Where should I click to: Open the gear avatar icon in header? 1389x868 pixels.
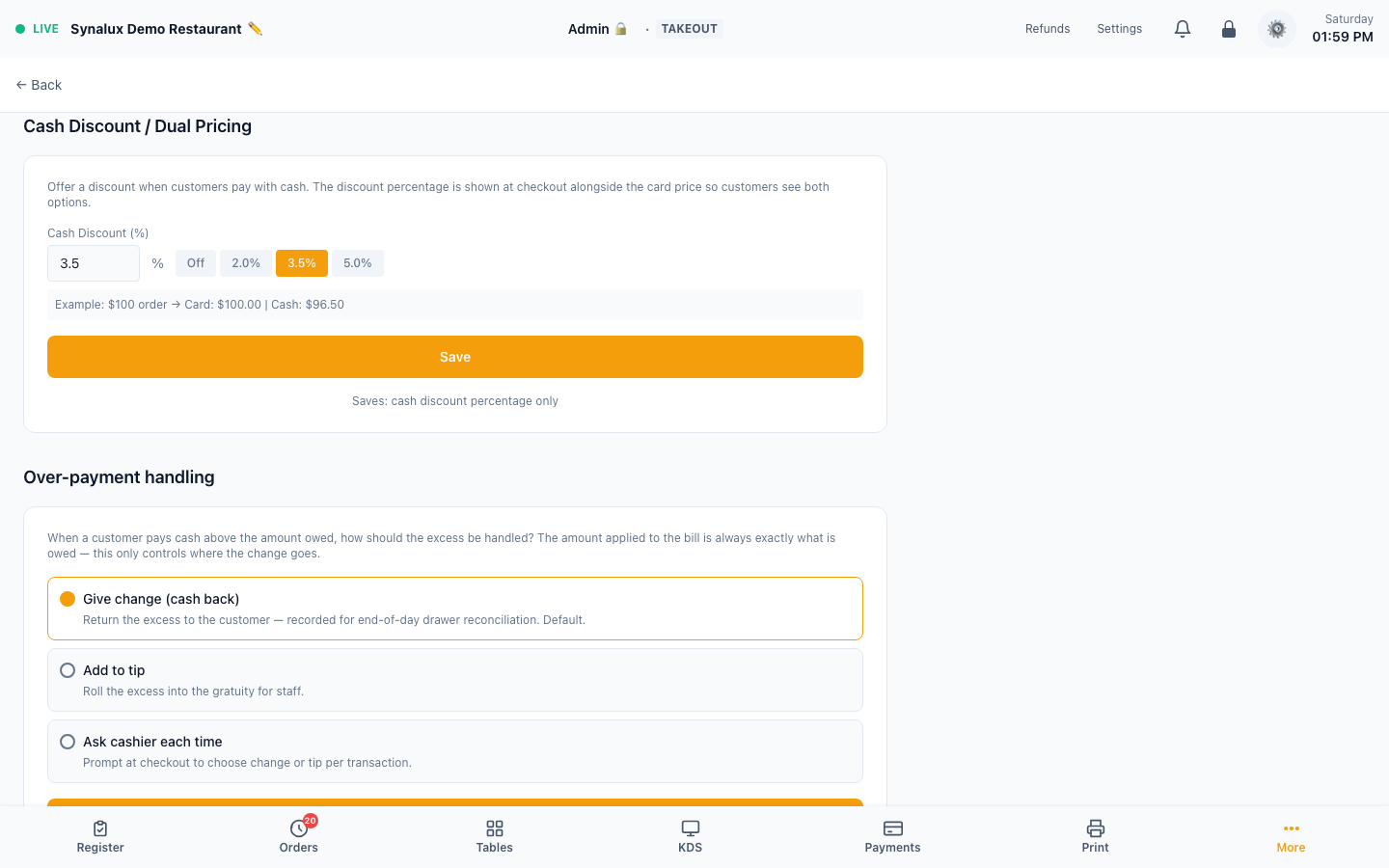pos(1277,29)
